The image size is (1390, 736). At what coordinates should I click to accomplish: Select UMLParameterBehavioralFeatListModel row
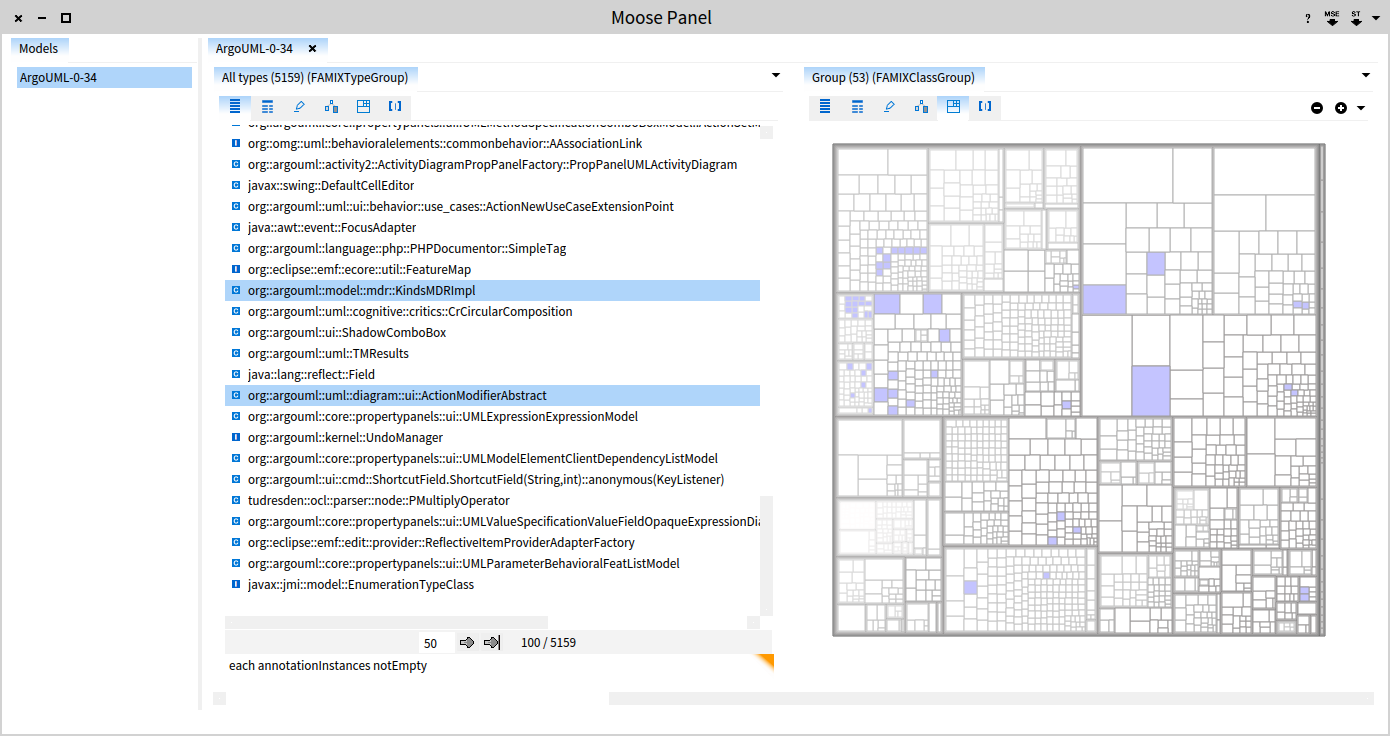492,563
